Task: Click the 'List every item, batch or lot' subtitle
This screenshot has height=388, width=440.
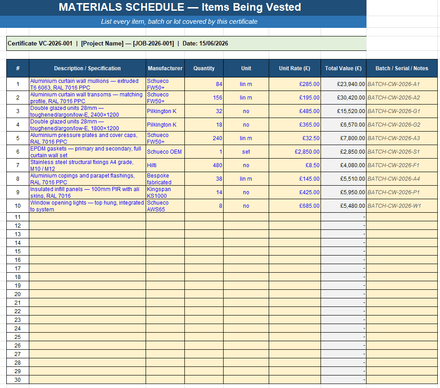Action: 179,22
